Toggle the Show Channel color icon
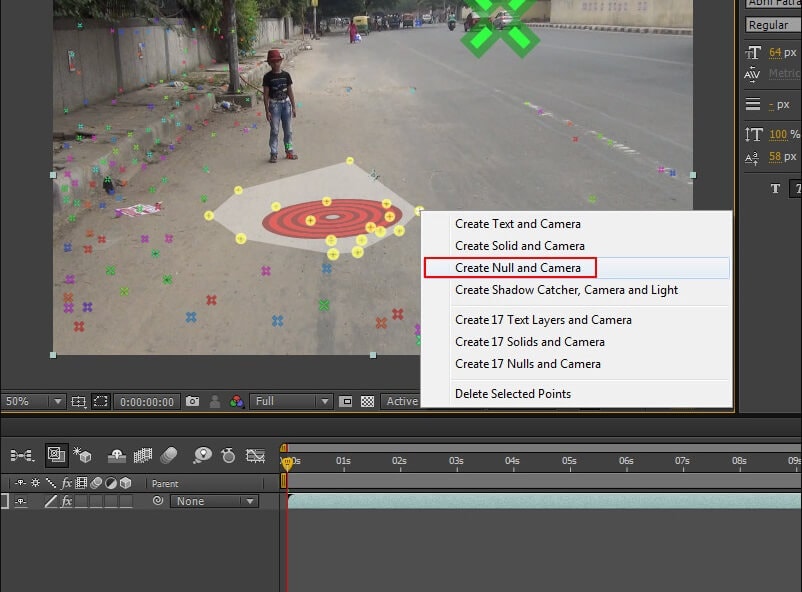The width and height of the screenshot is (802, 592). pos(236,400)
